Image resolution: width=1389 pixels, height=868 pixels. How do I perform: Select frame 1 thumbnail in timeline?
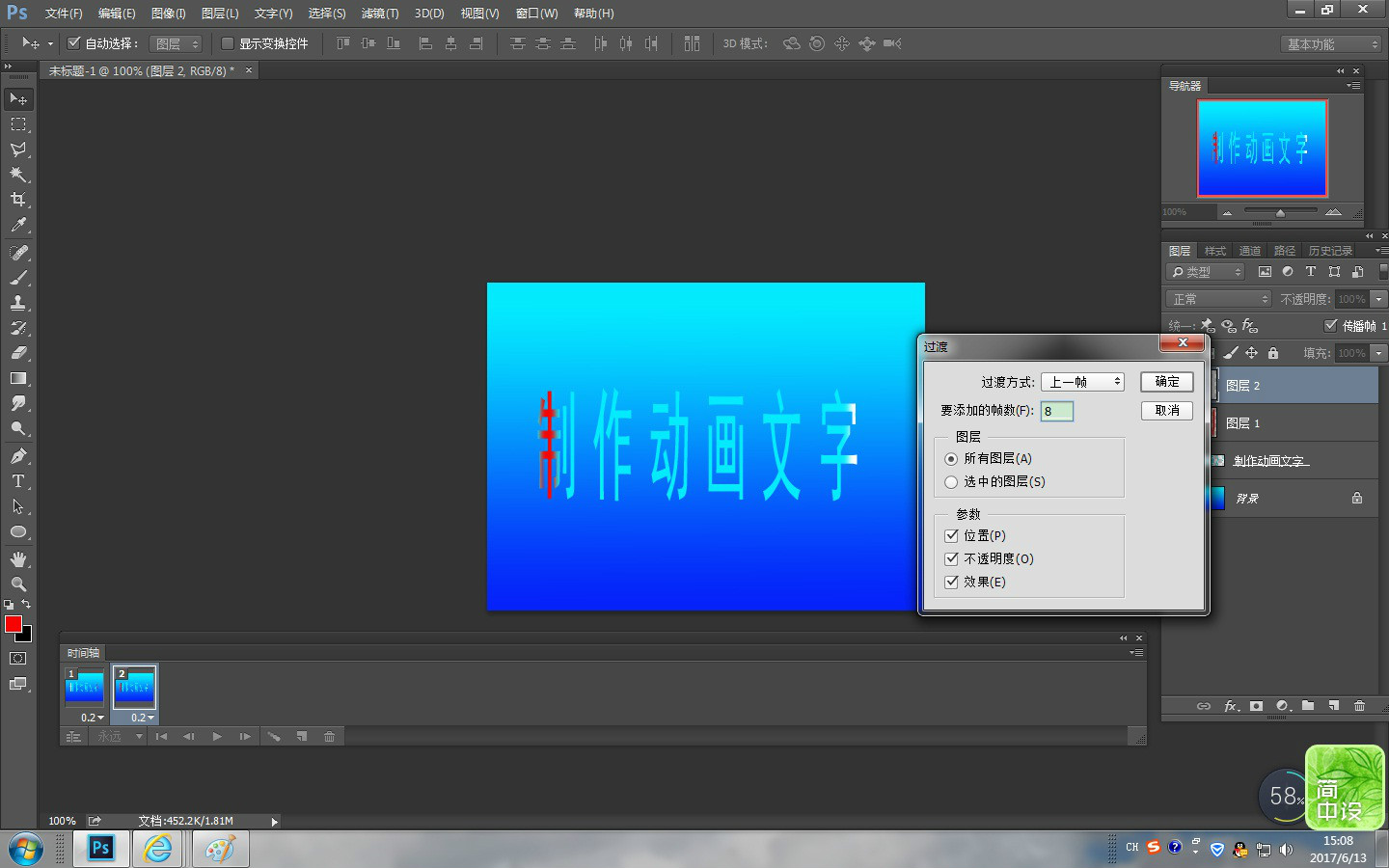[x=85, y=686]
